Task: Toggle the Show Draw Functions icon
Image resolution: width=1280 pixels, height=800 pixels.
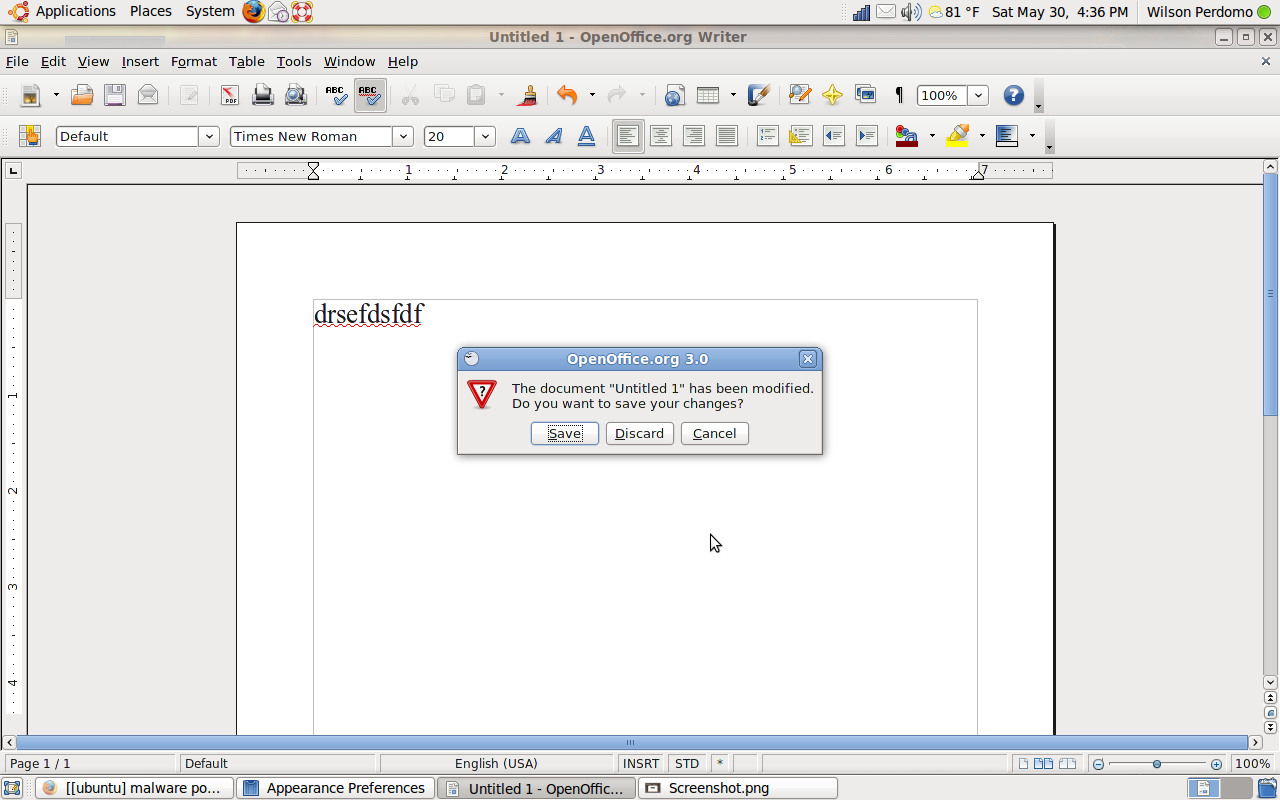Action: 759,95
